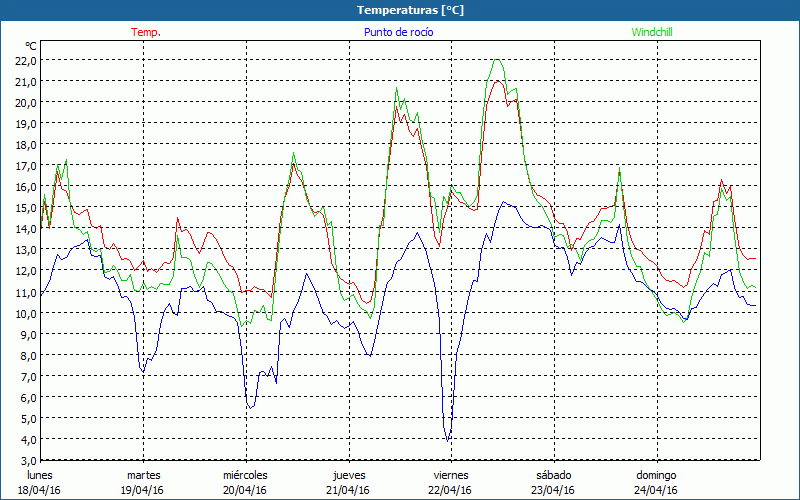Select the 3,0 y-axis value

point(28,460)
